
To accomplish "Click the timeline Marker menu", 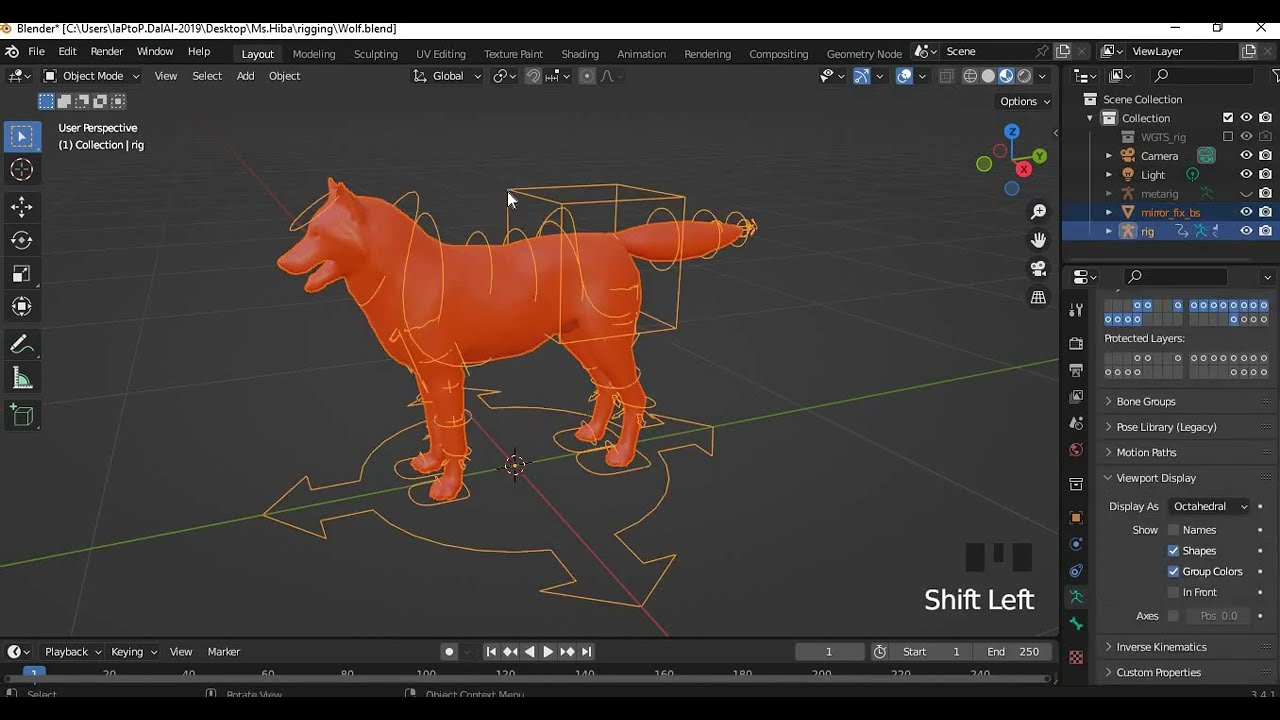I will pyautogui.click(x=224, y=652).
